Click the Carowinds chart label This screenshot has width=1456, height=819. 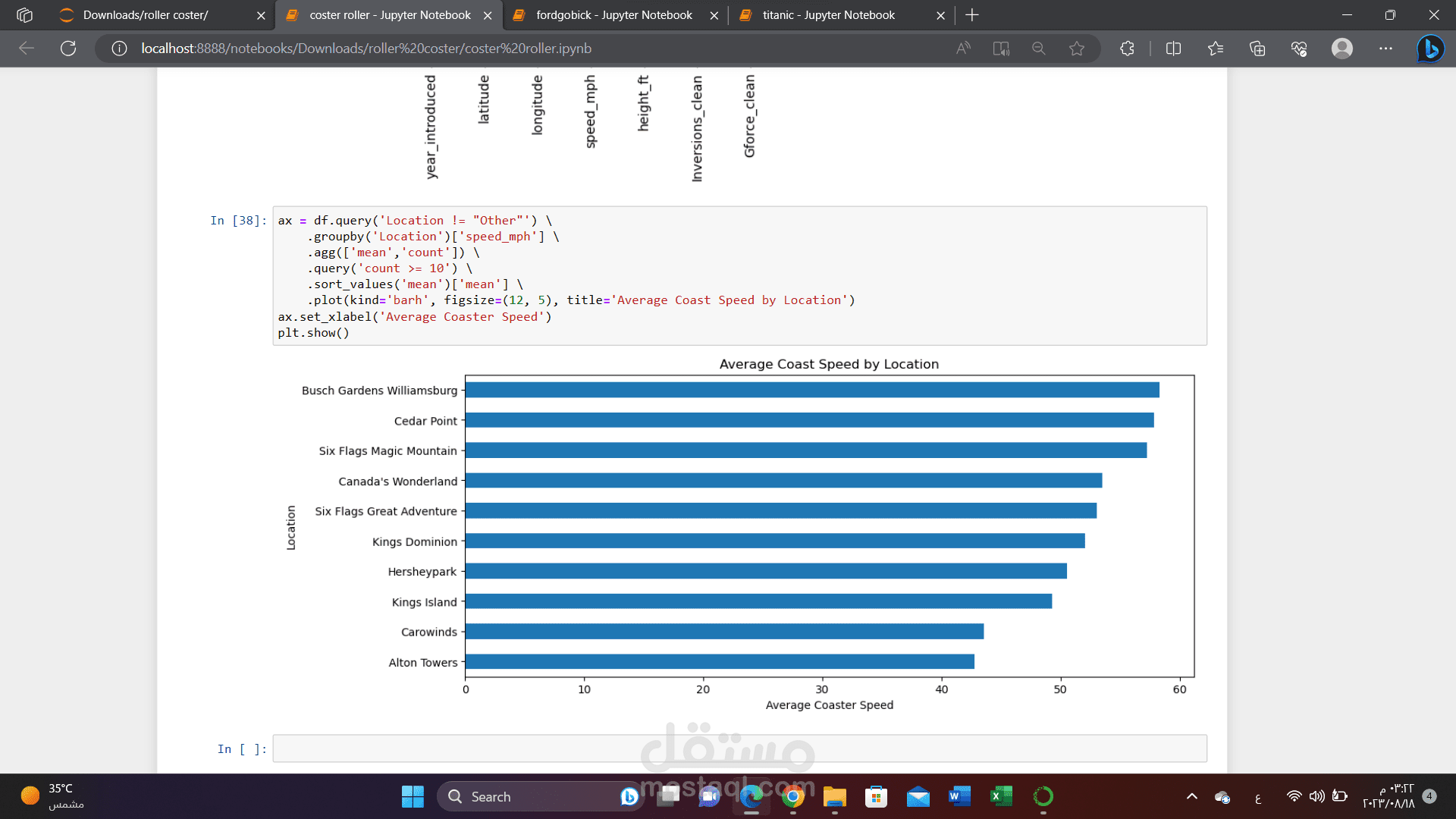point(429,632)
